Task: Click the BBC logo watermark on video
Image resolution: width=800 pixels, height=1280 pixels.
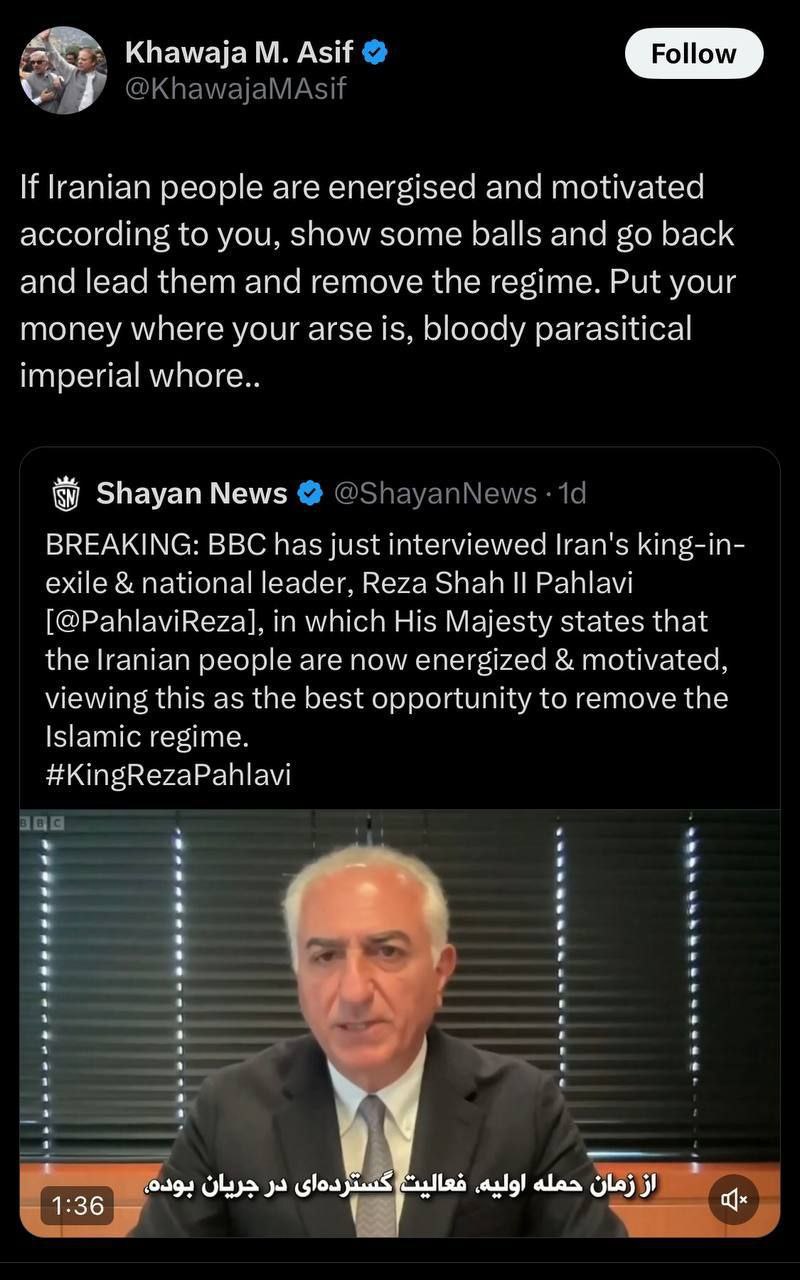Action: point(42,822)
